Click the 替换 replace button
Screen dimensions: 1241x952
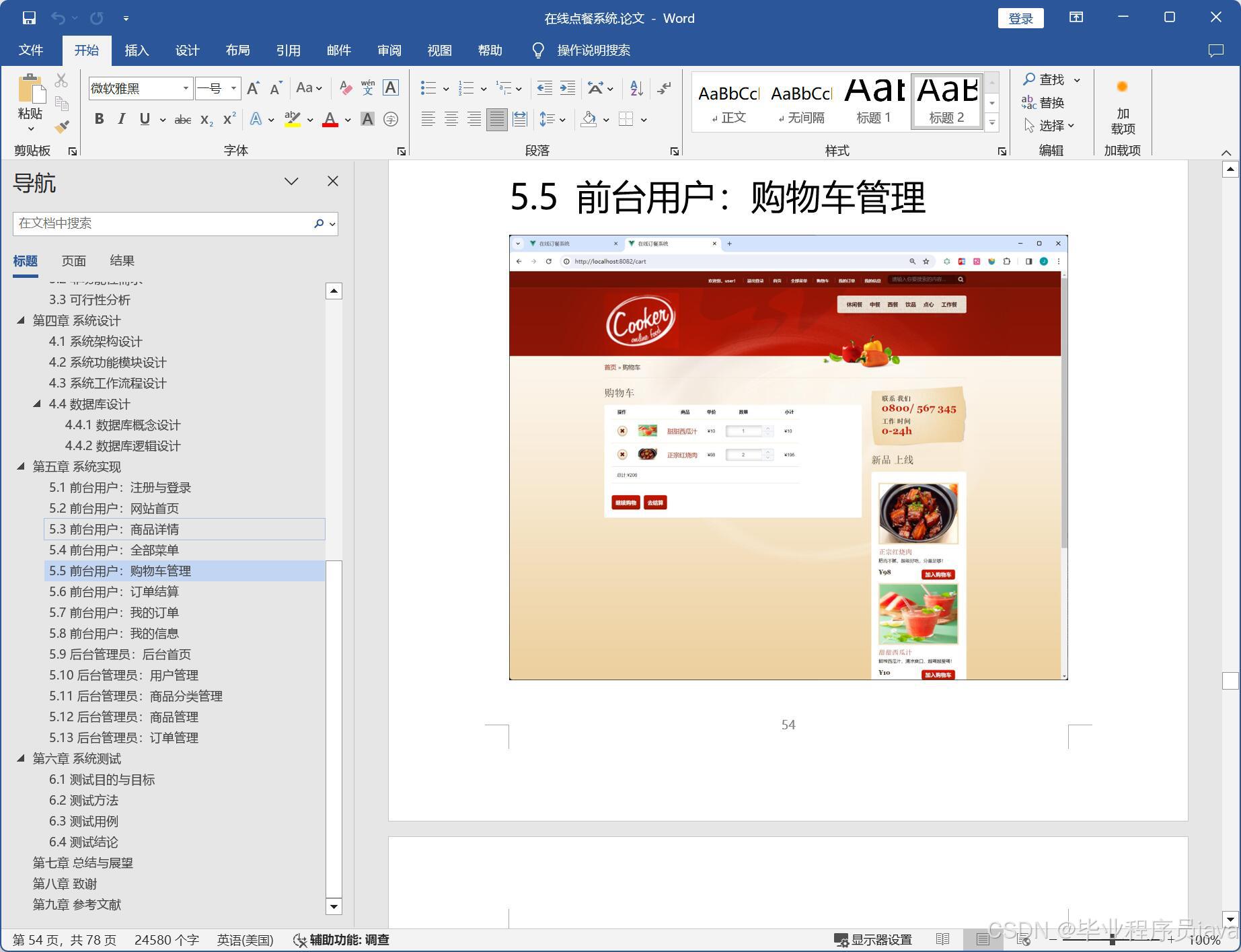1043,102
